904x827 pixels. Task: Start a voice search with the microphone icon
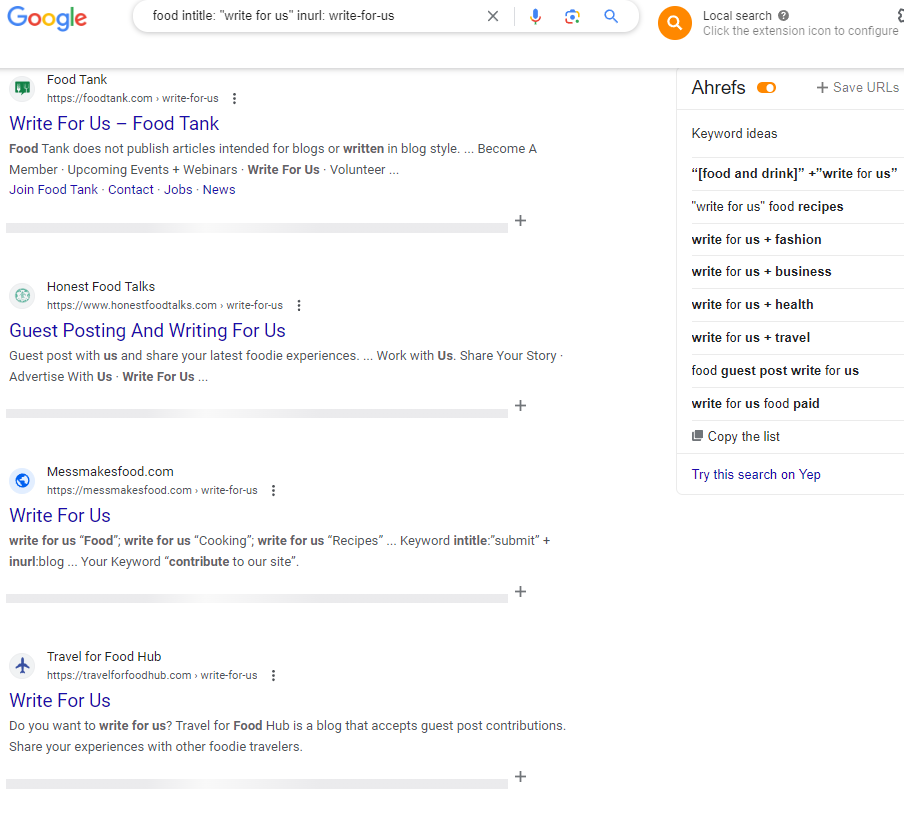[535, 16]
